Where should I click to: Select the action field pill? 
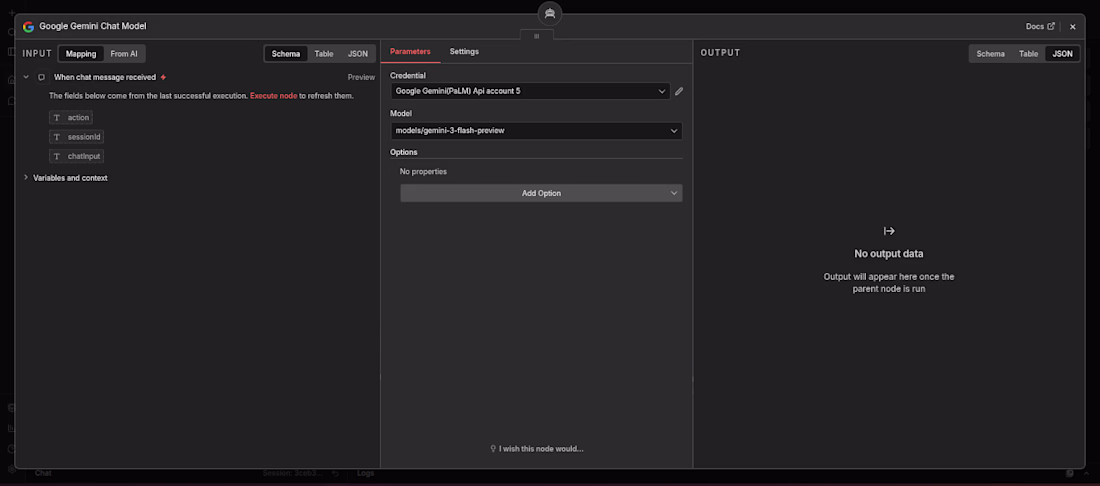[71, 118]
